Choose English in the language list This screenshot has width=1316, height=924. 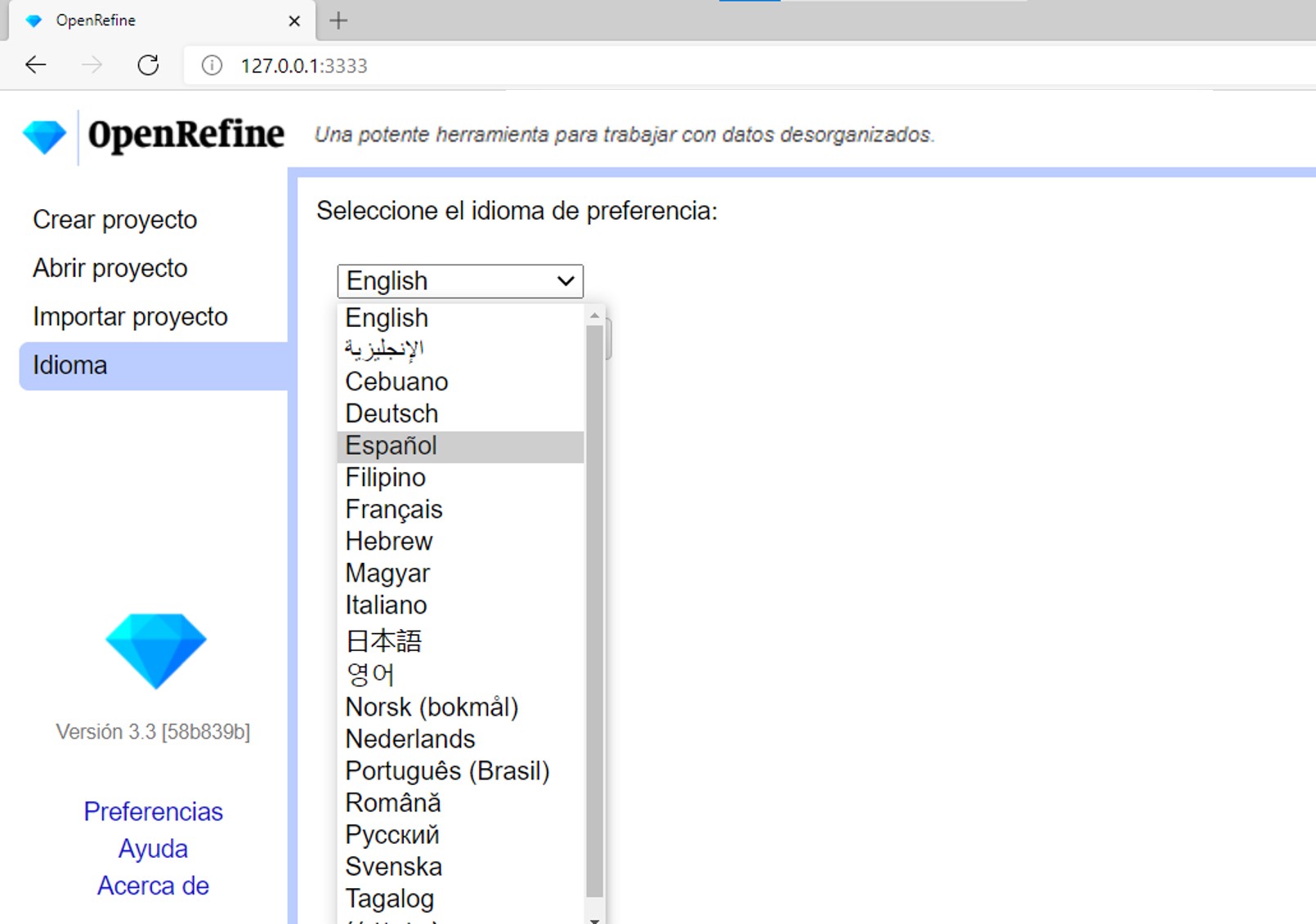[461, 318]
